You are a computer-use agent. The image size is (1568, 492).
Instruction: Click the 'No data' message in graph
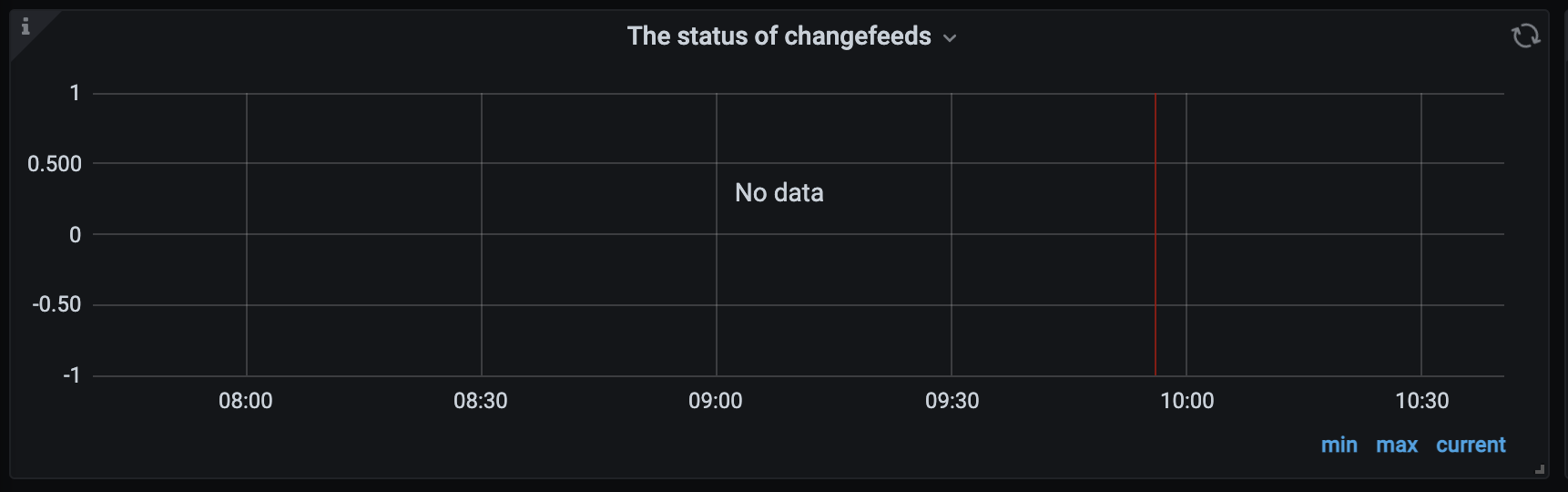pyautogui.click(x=779, y=192)
